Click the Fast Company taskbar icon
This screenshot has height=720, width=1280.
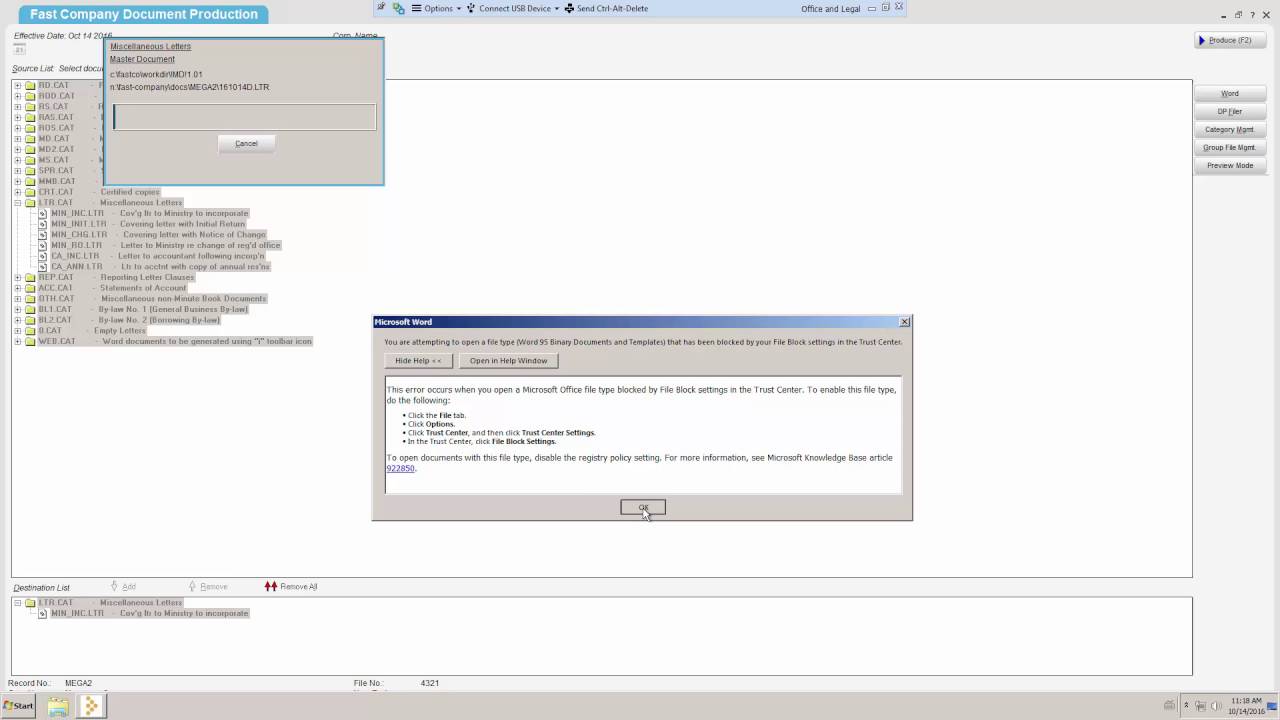tap(91, 707)
